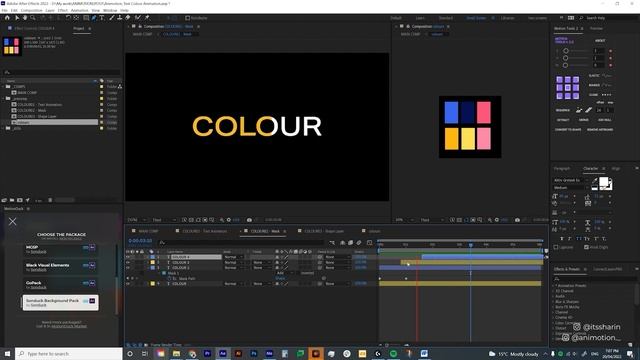Click the Convert To Shape button in Motion Tools

point(568,129)
